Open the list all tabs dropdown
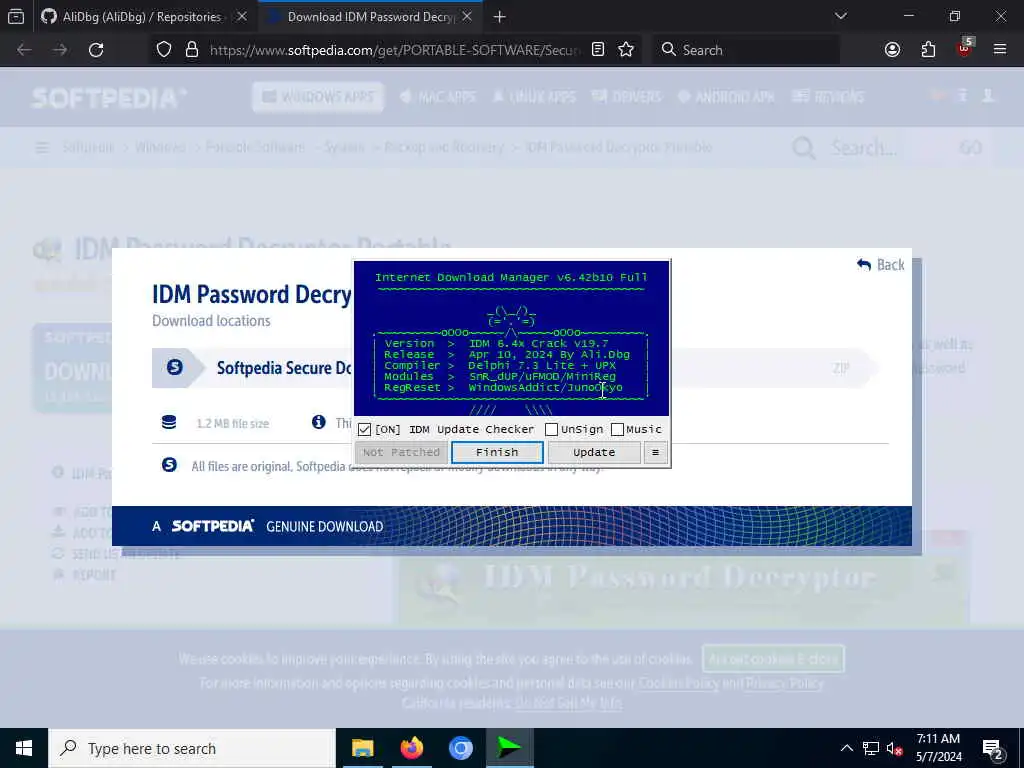 [840, 16]
